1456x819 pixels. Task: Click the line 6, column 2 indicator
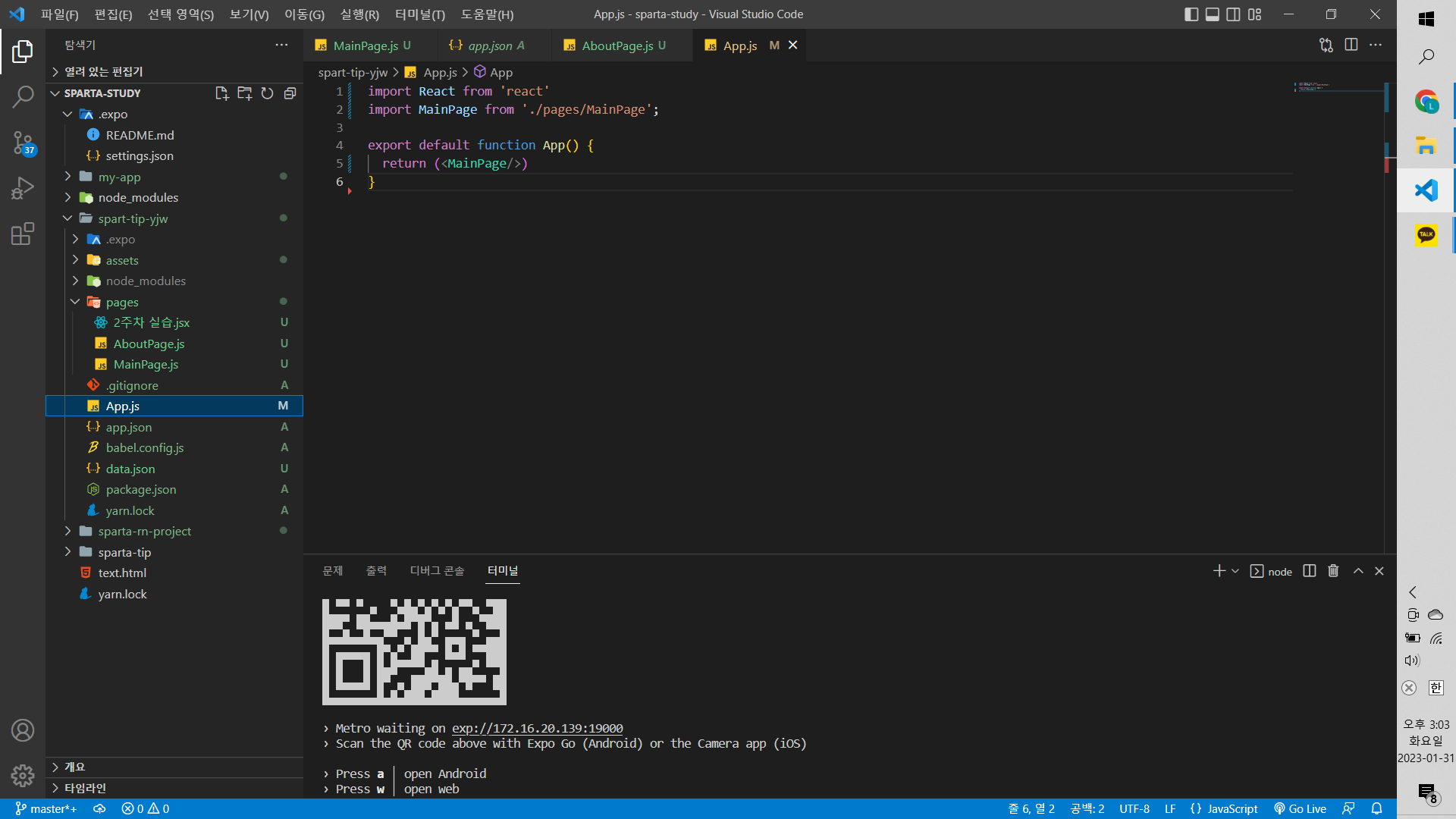tap(1031, 808)
